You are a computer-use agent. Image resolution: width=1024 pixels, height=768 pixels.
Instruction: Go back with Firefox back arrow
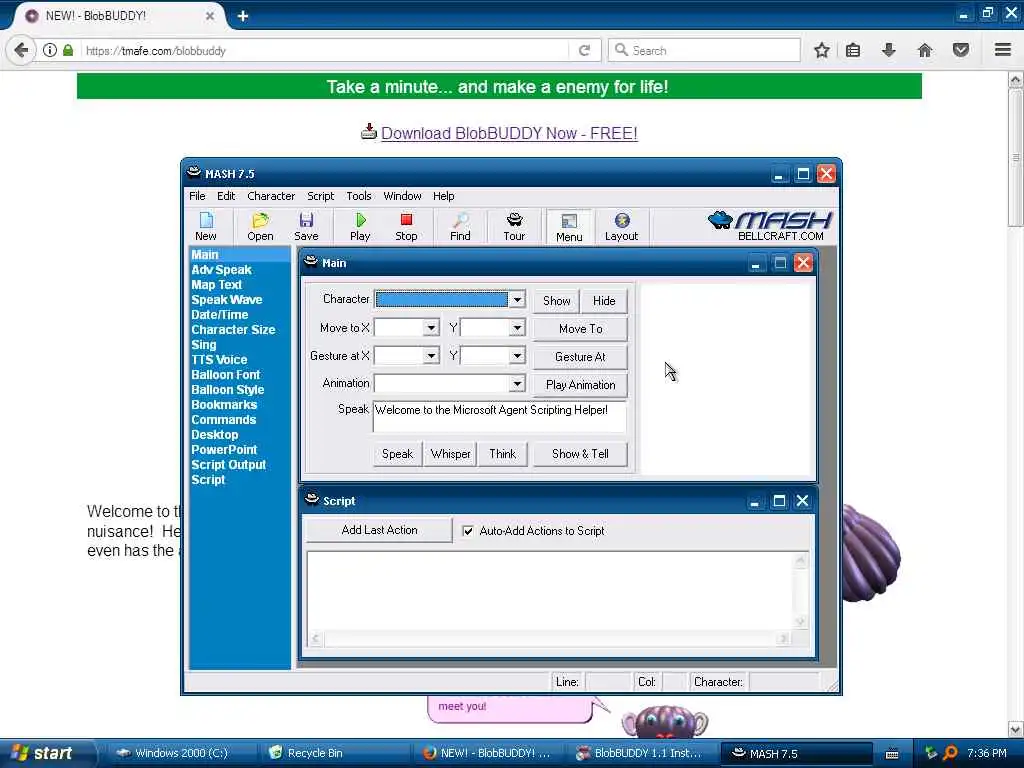coord(21,50)
